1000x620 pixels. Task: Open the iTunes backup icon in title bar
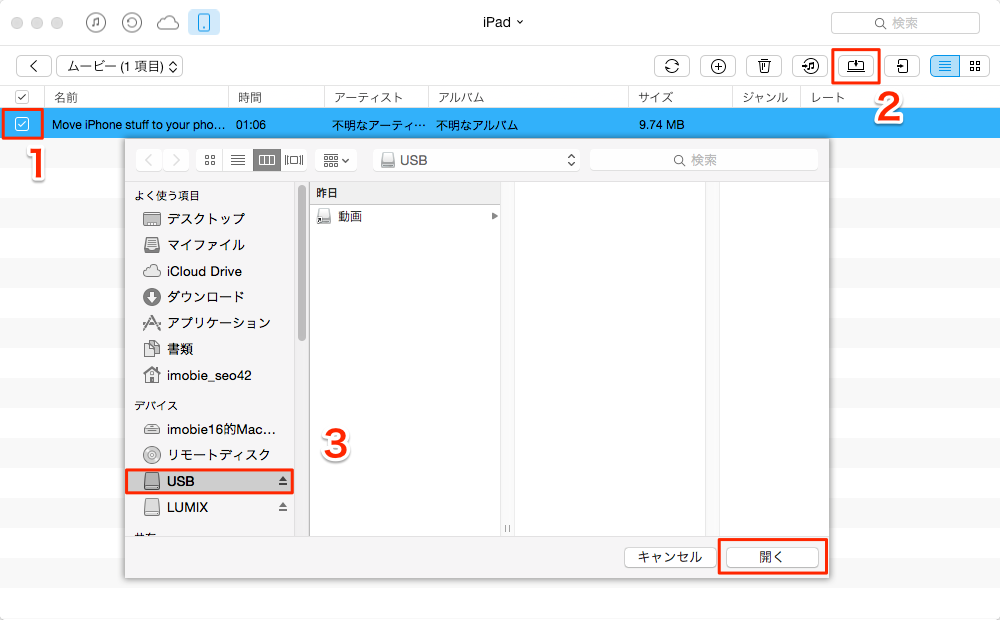pyautogui.click(x=131, y=23)
